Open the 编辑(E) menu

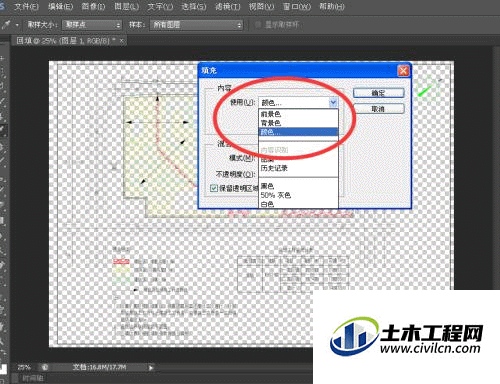click(60, 6)
